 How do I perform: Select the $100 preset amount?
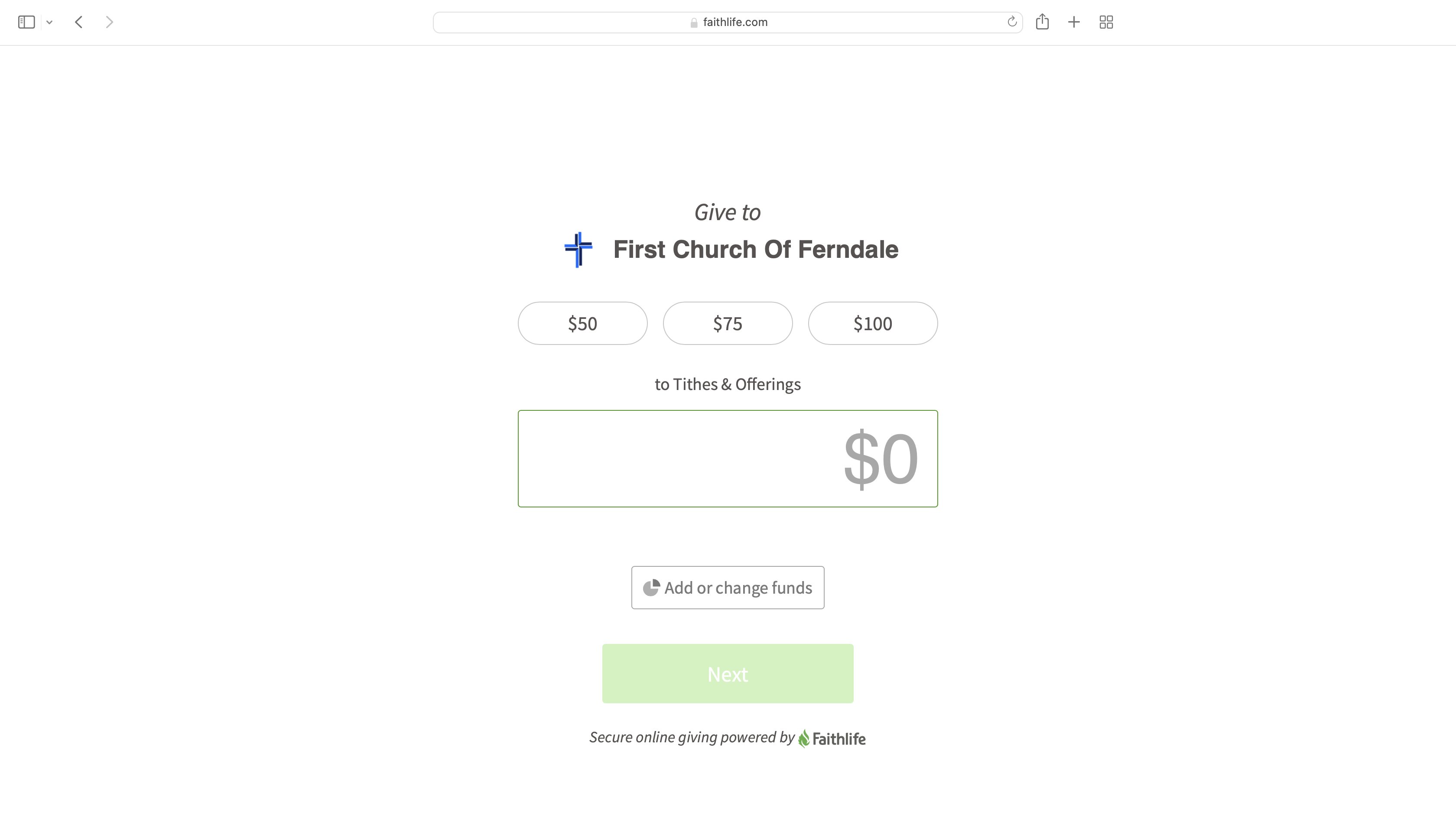873,323
